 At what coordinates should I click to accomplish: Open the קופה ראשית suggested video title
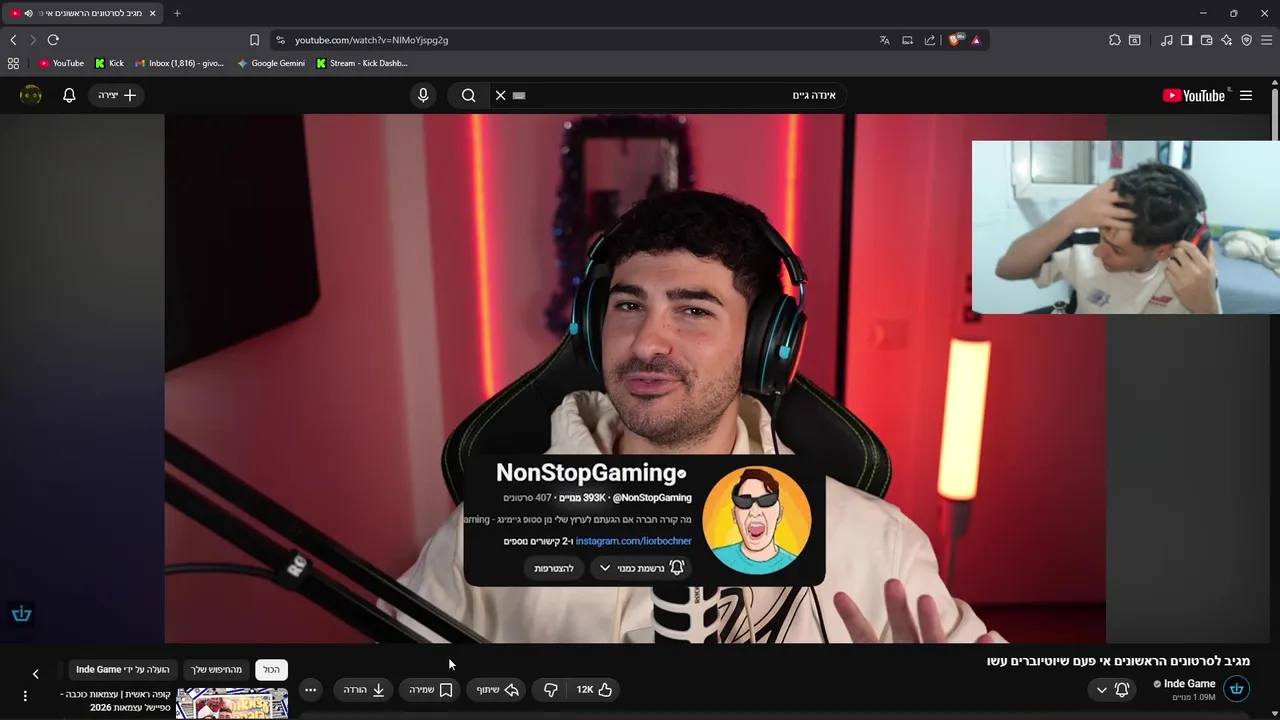[x=115, y=700]
